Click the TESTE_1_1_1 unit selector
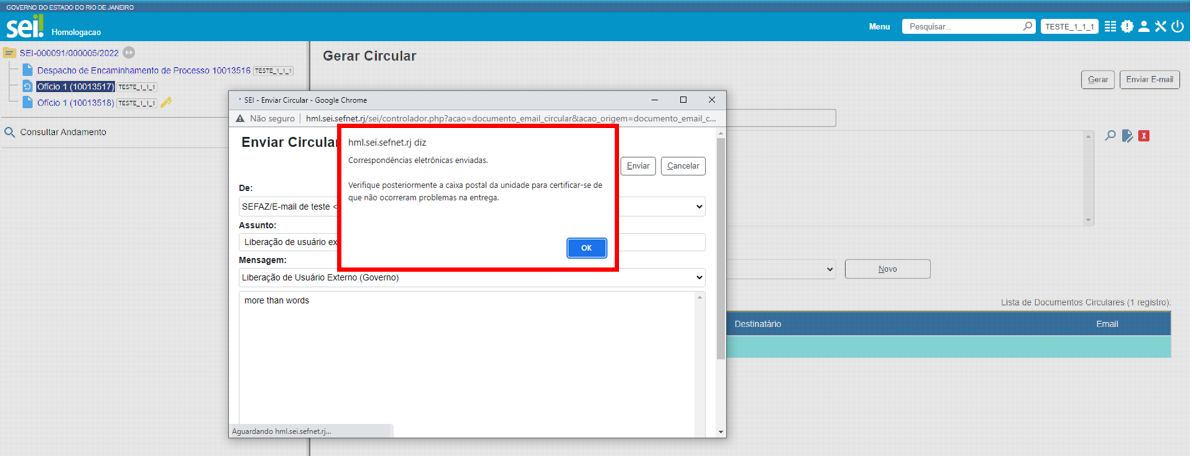 pos(1069,27)
